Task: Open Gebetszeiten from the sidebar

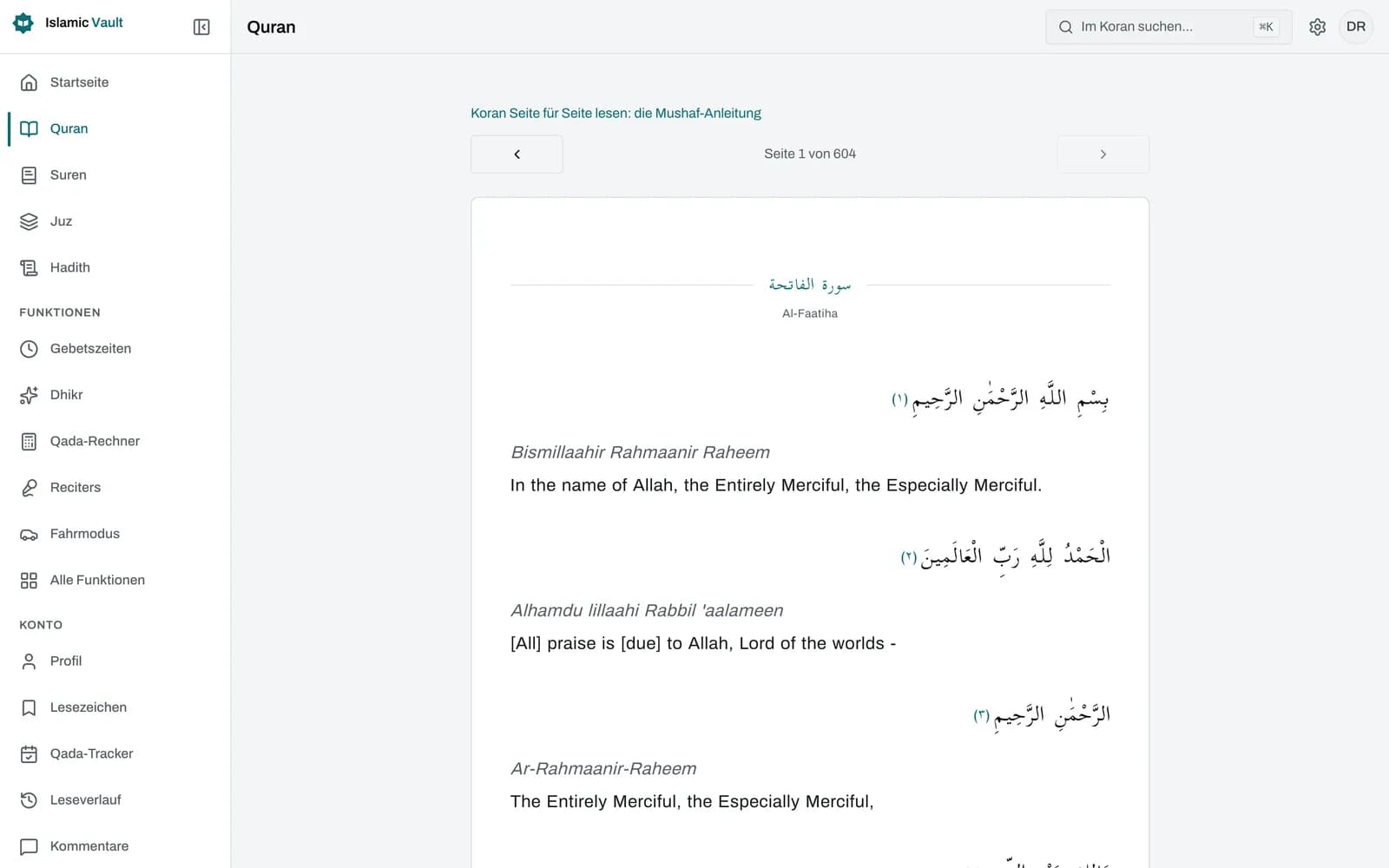Action: [115, 349]
